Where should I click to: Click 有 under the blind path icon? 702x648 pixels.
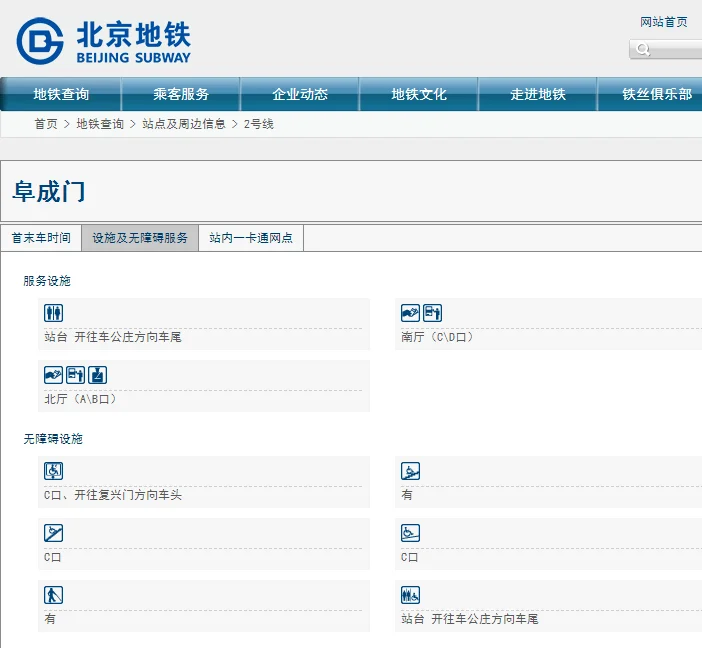(x=50, y=619)
